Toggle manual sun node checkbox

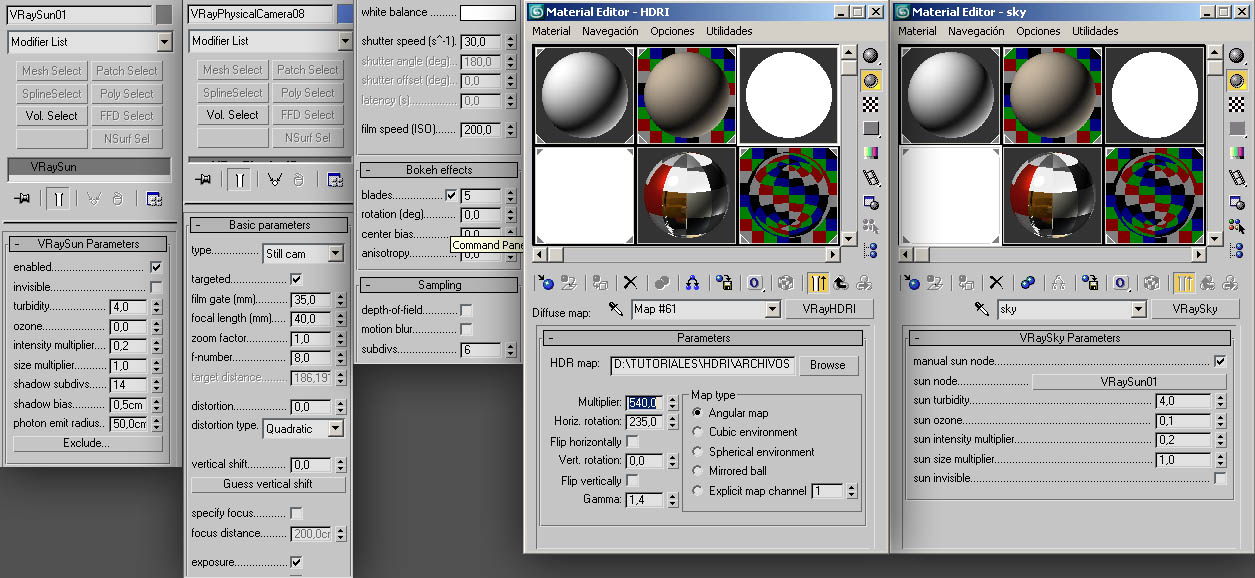tap(1220, 361)
